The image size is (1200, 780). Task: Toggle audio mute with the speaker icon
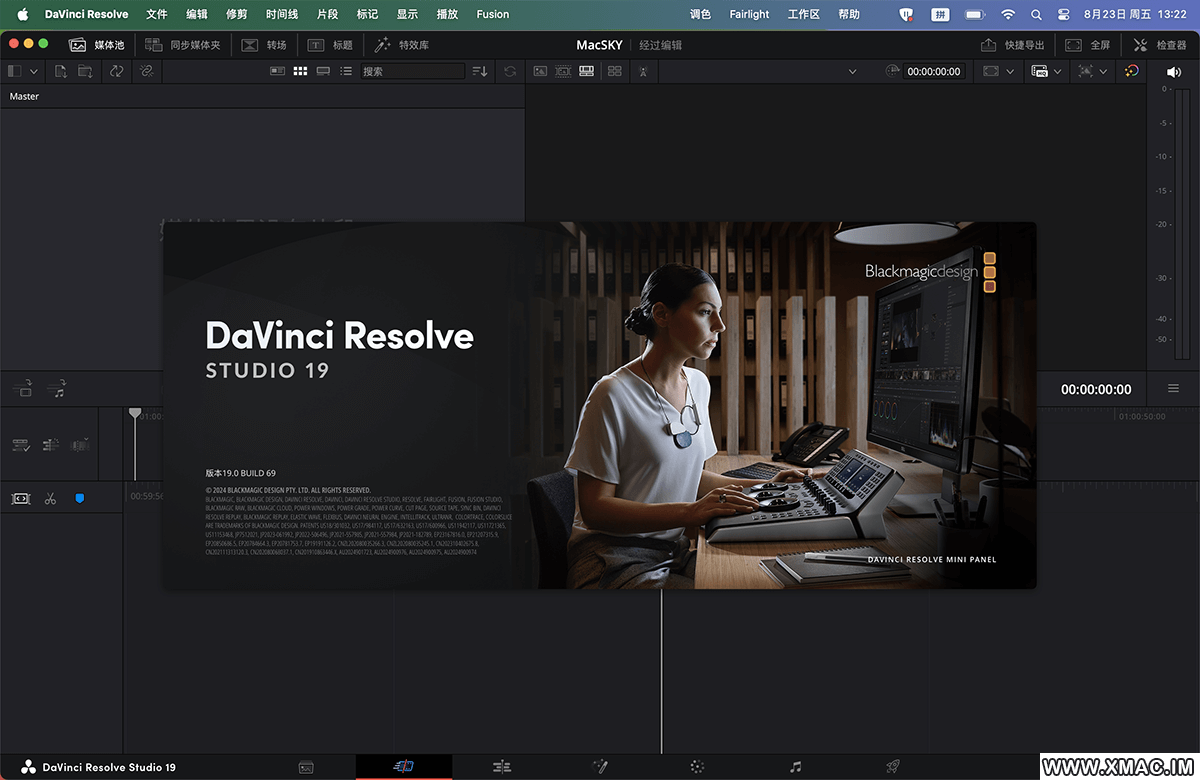pos(1174,71)
